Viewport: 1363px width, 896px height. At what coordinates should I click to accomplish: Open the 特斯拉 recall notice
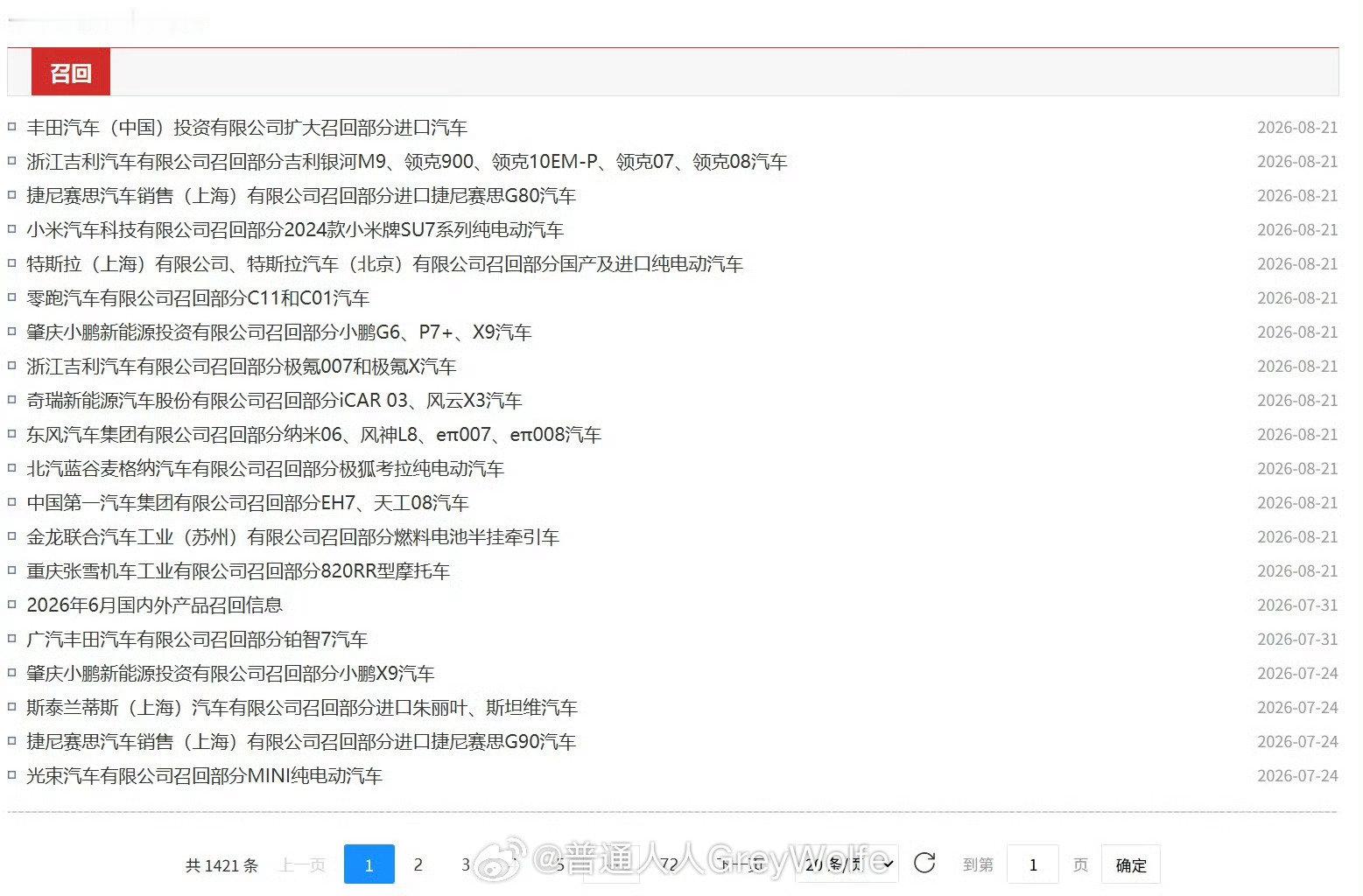384,264
